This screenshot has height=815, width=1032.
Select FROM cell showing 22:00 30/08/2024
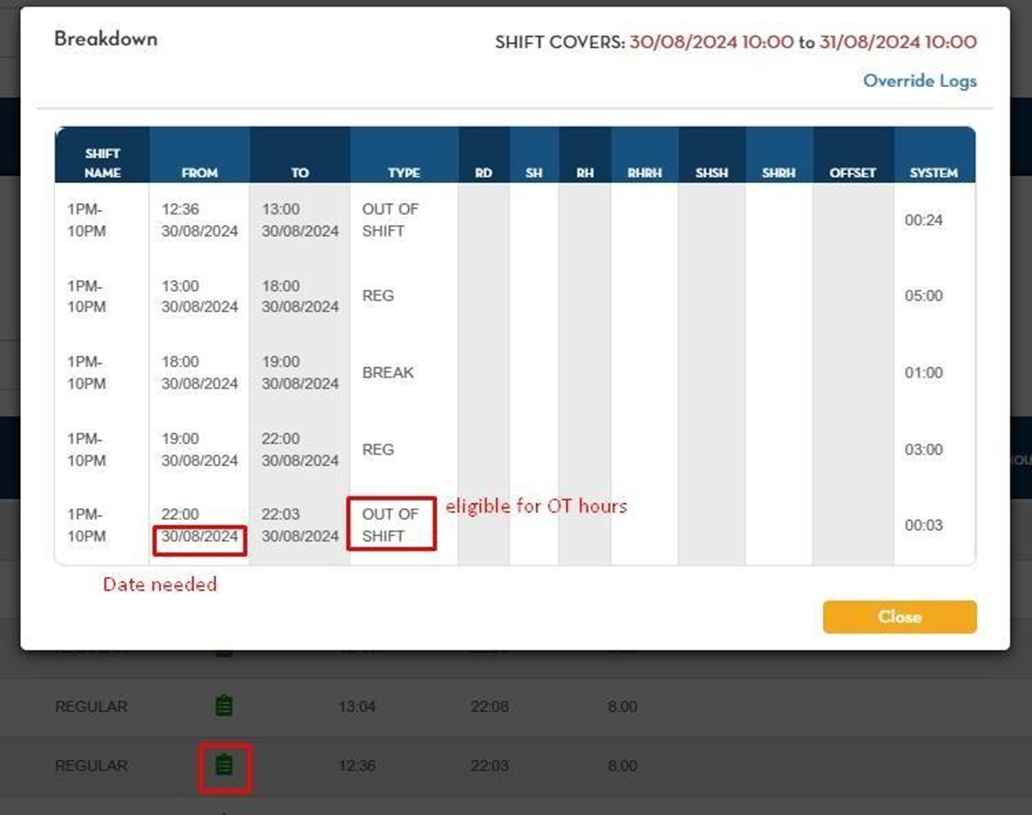[x=199, y=525]
